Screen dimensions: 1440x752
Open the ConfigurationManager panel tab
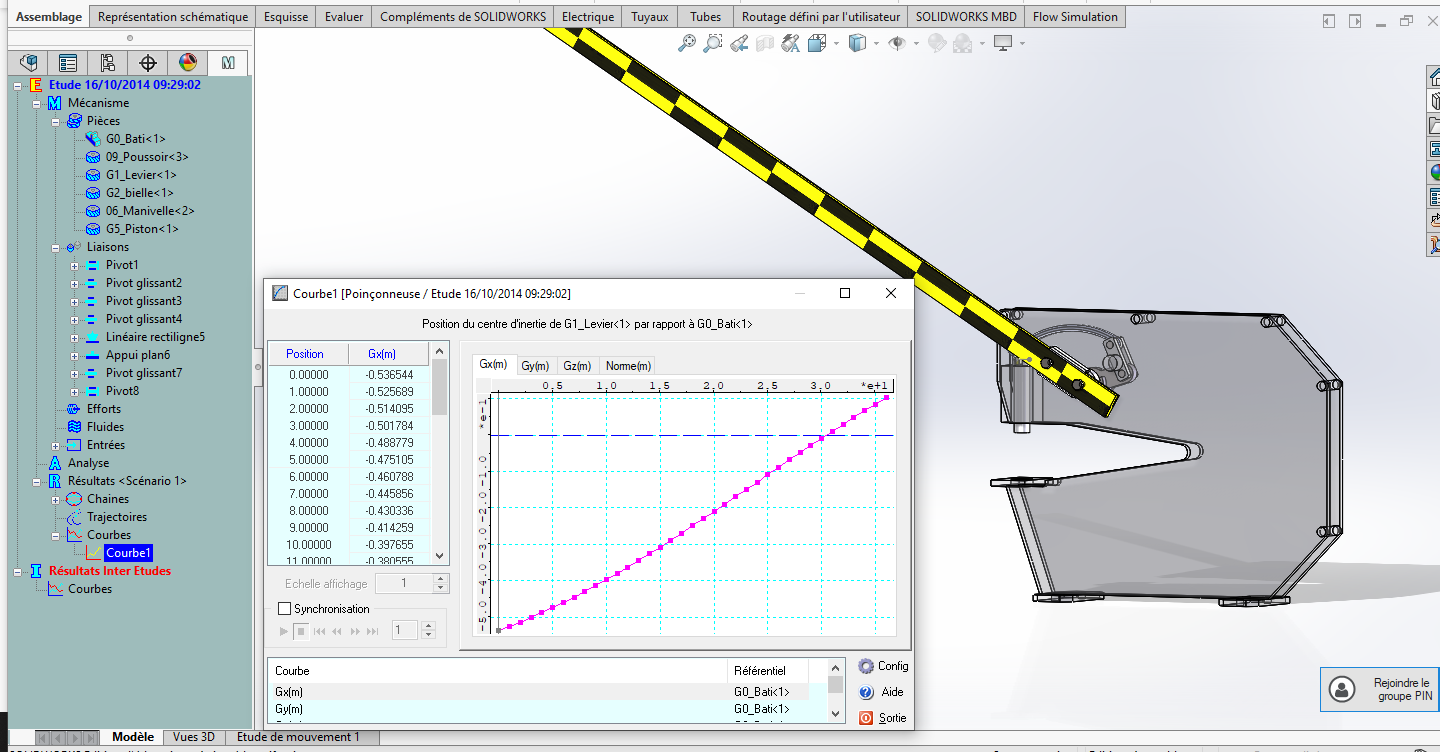click(108, 63)
